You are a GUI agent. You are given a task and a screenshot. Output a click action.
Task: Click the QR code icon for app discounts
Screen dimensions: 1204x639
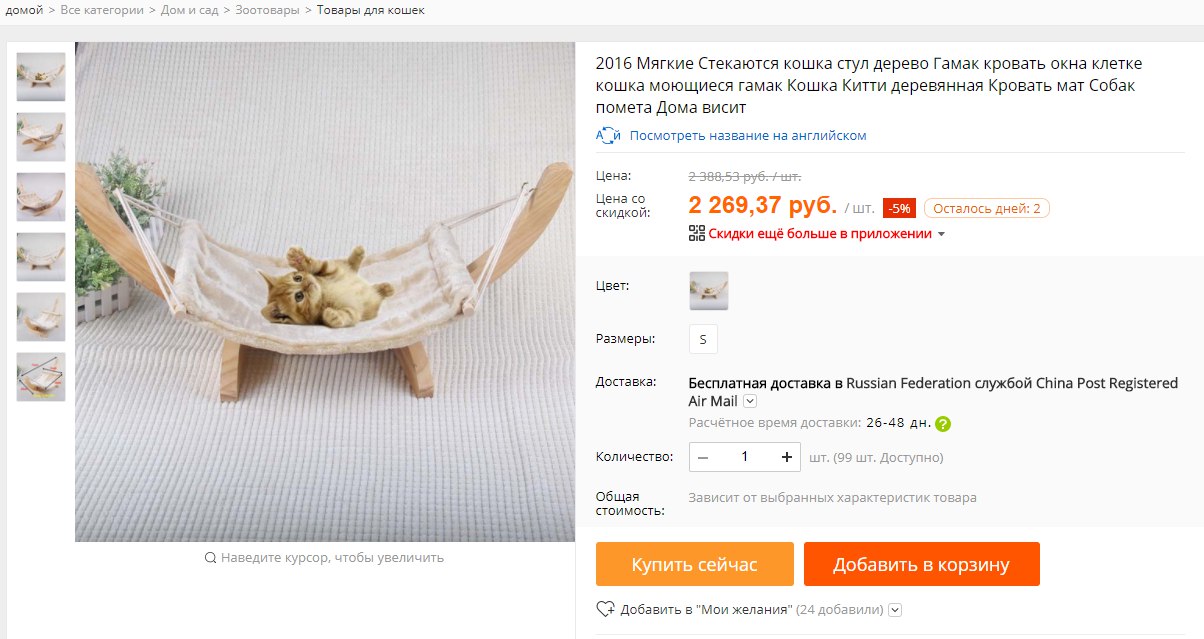[x=697, y=233]
